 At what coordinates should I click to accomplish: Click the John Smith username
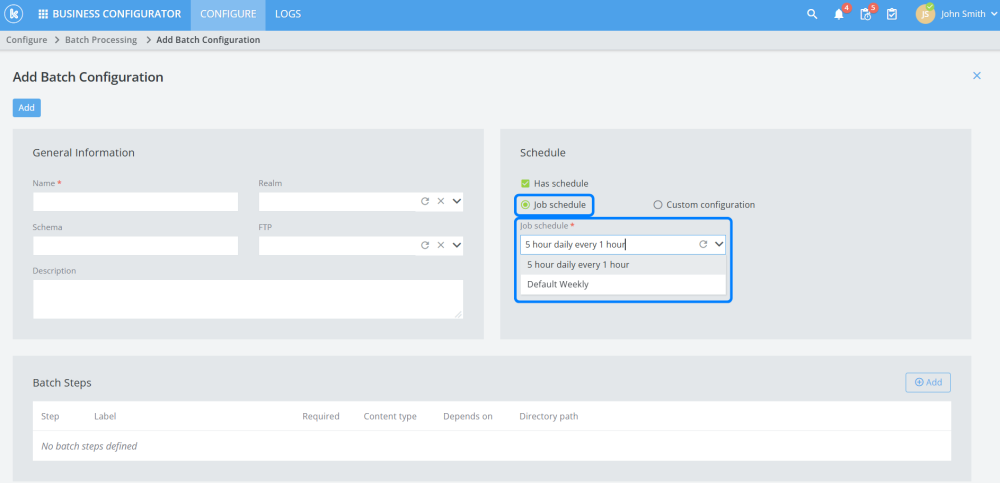[963, 14]
